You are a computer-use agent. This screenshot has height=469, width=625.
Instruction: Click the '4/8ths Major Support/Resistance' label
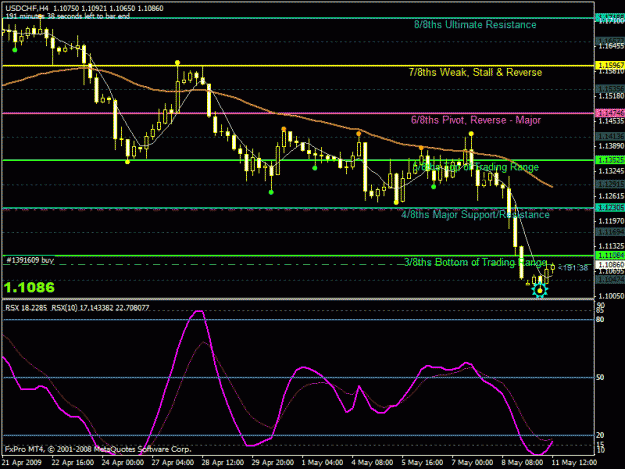pos(475,215)
